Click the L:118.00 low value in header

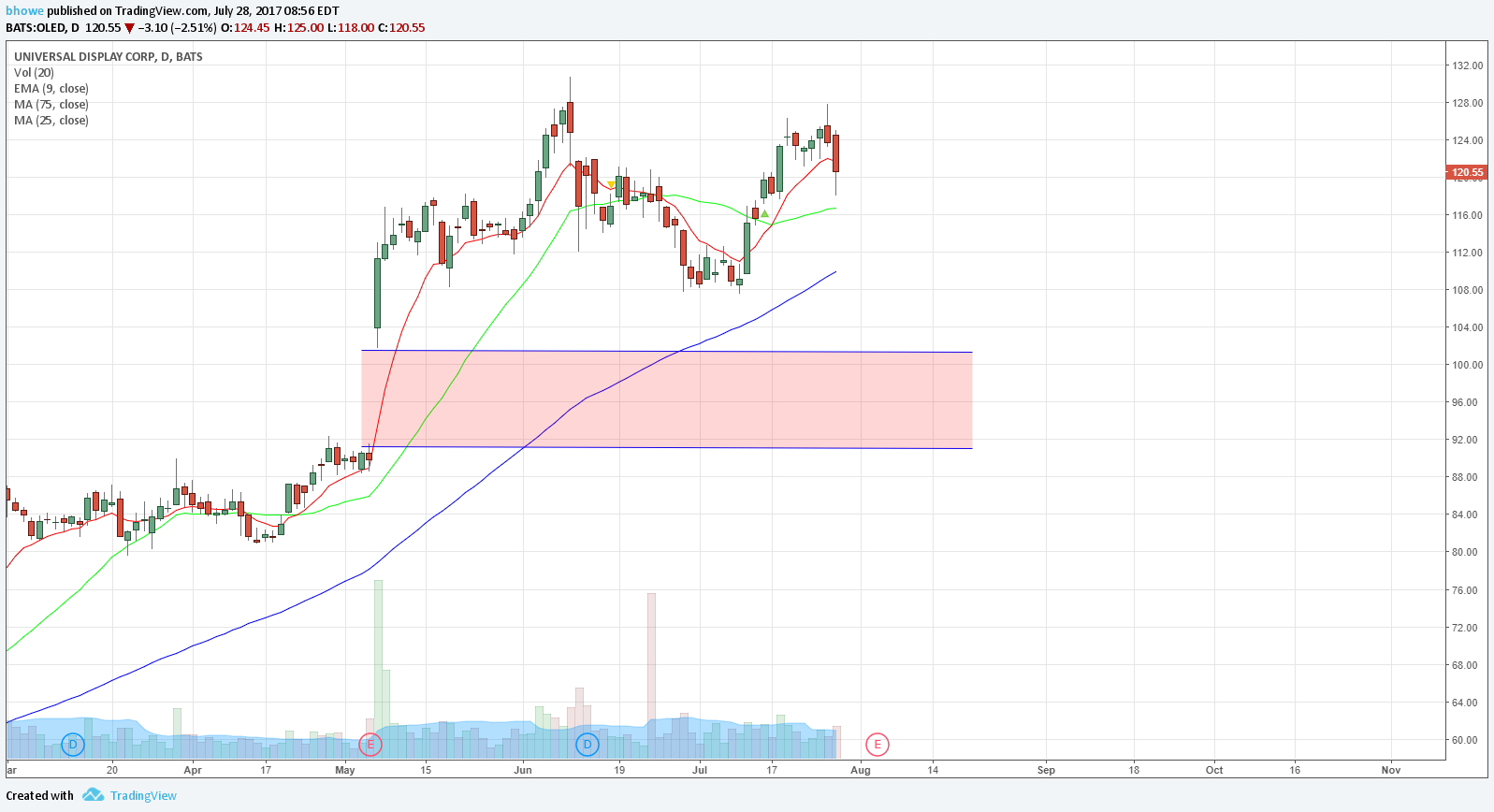(x=350, y=28)
